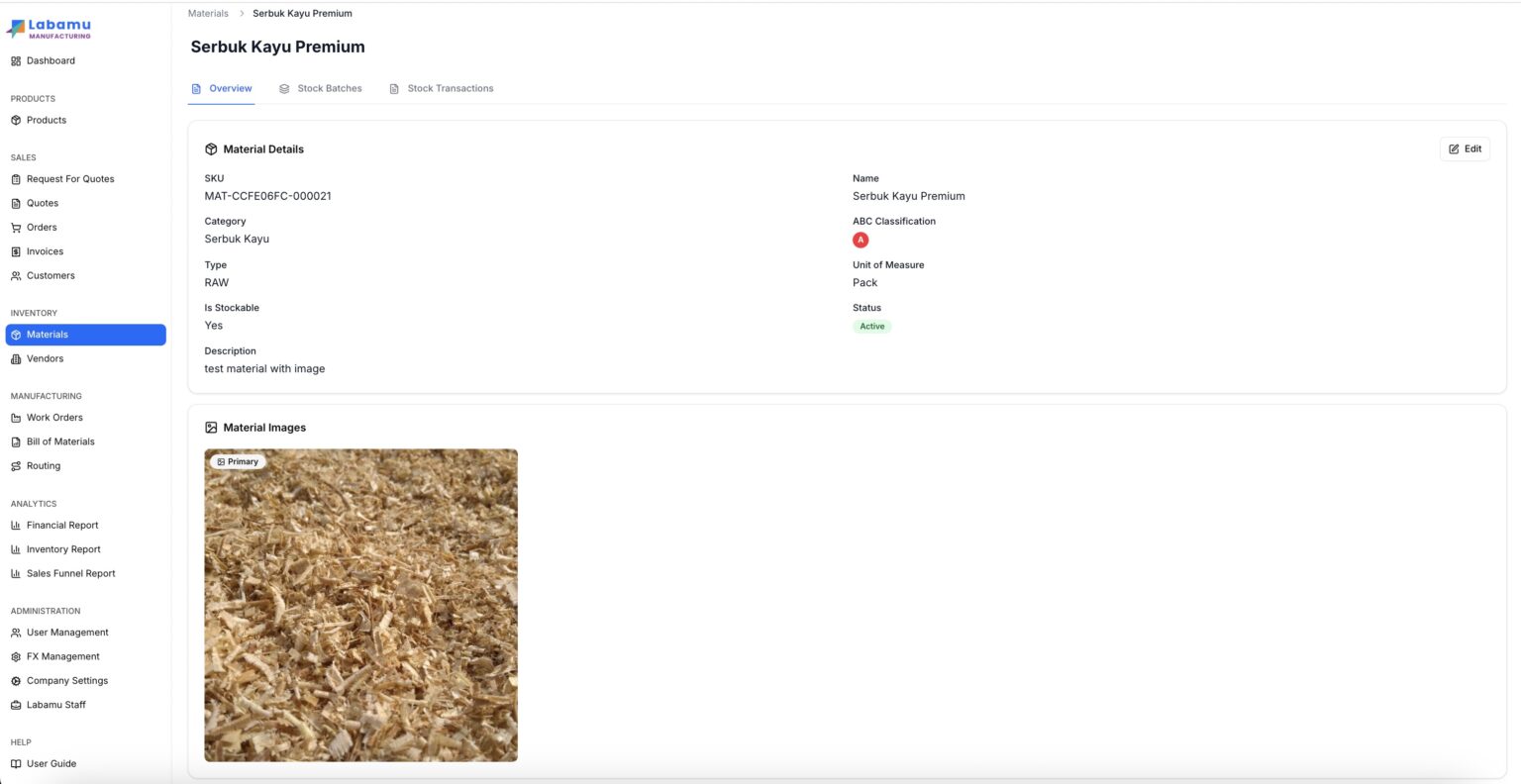Click the Labamu Manufacturing logo
Viewport: 1521px width, 784px height.
click(50, 29)
